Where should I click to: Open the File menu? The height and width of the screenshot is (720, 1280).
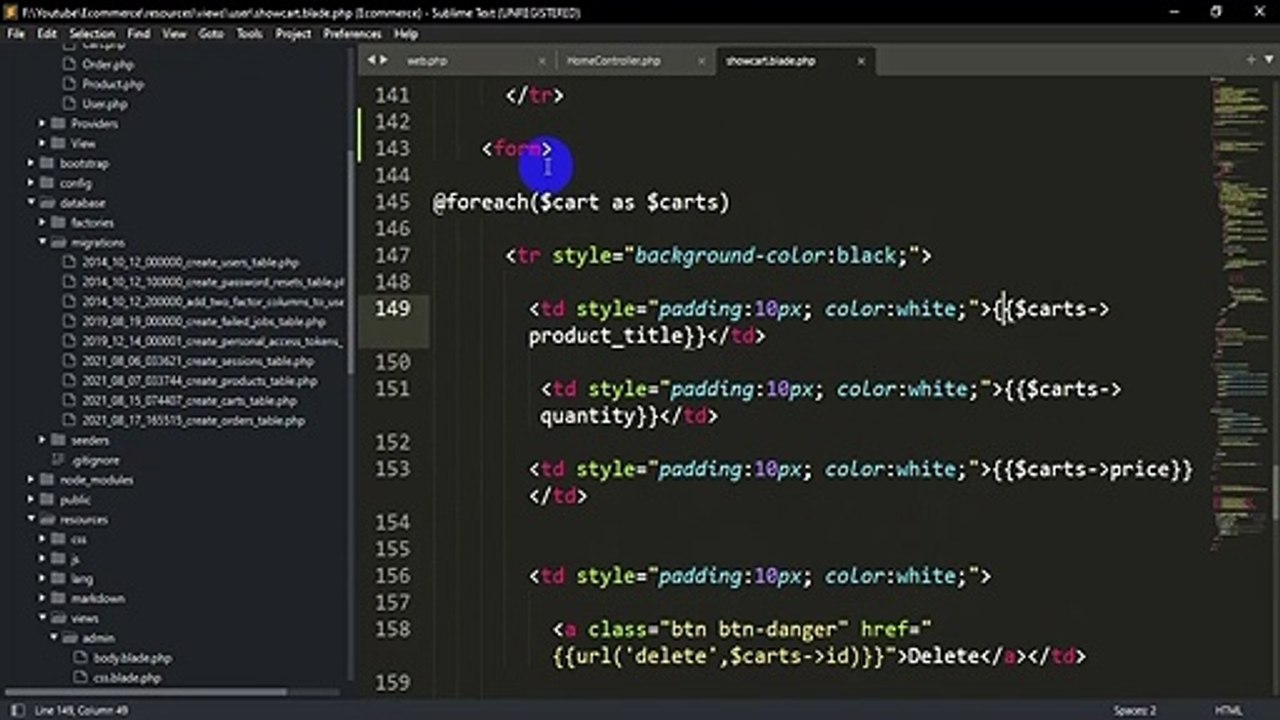[16, 34]
